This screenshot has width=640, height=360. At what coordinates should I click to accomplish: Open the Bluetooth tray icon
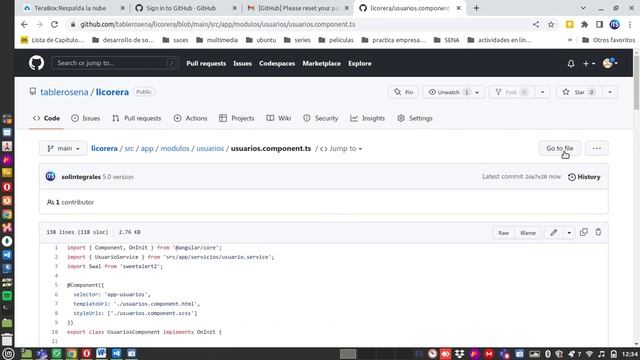(548, 354)
